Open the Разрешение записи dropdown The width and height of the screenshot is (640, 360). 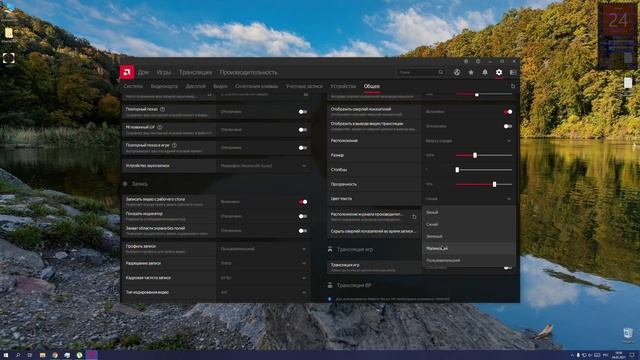tap(263, 263)
